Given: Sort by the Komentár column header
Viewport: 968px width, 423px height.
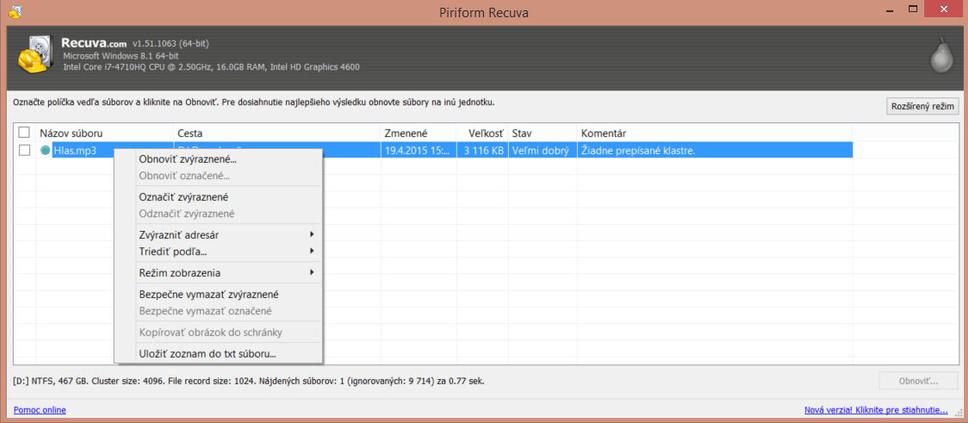Looking at the screenshot, I should 714,133.
